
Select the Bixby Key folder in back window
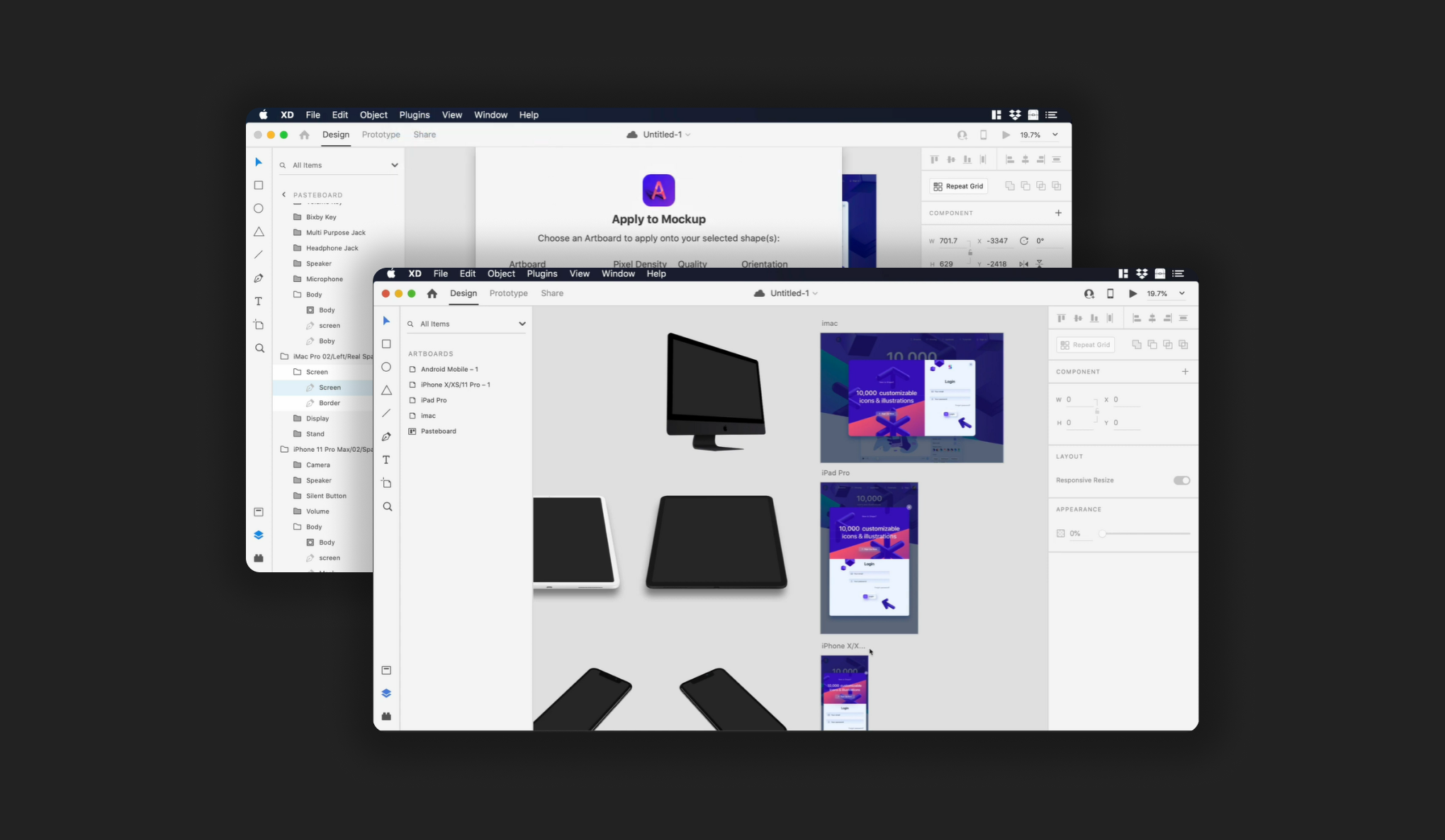coord(321,217)
